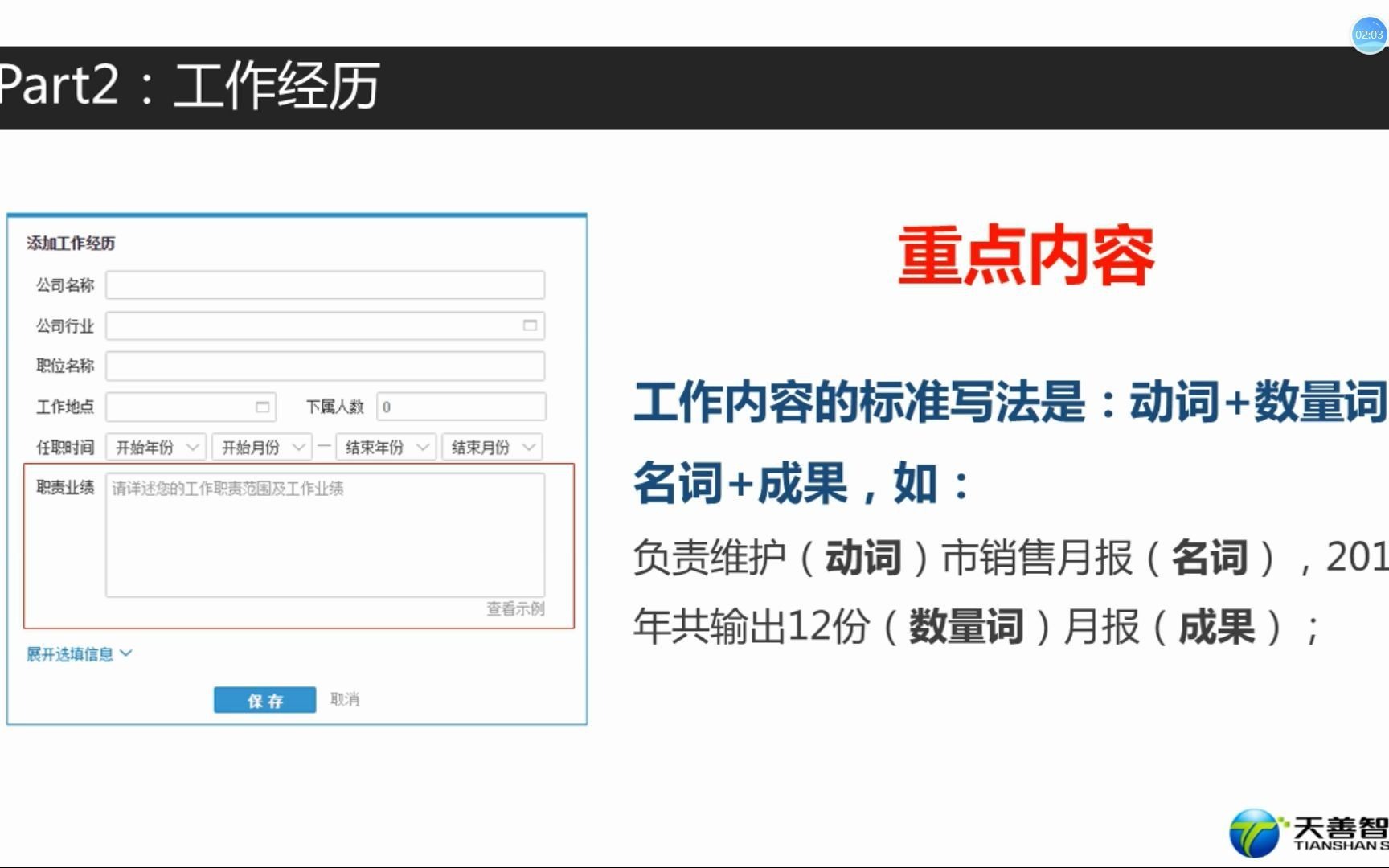Open the 公司行业 selector field
This screenshot has height=868, width=1389.
(325, 325)
